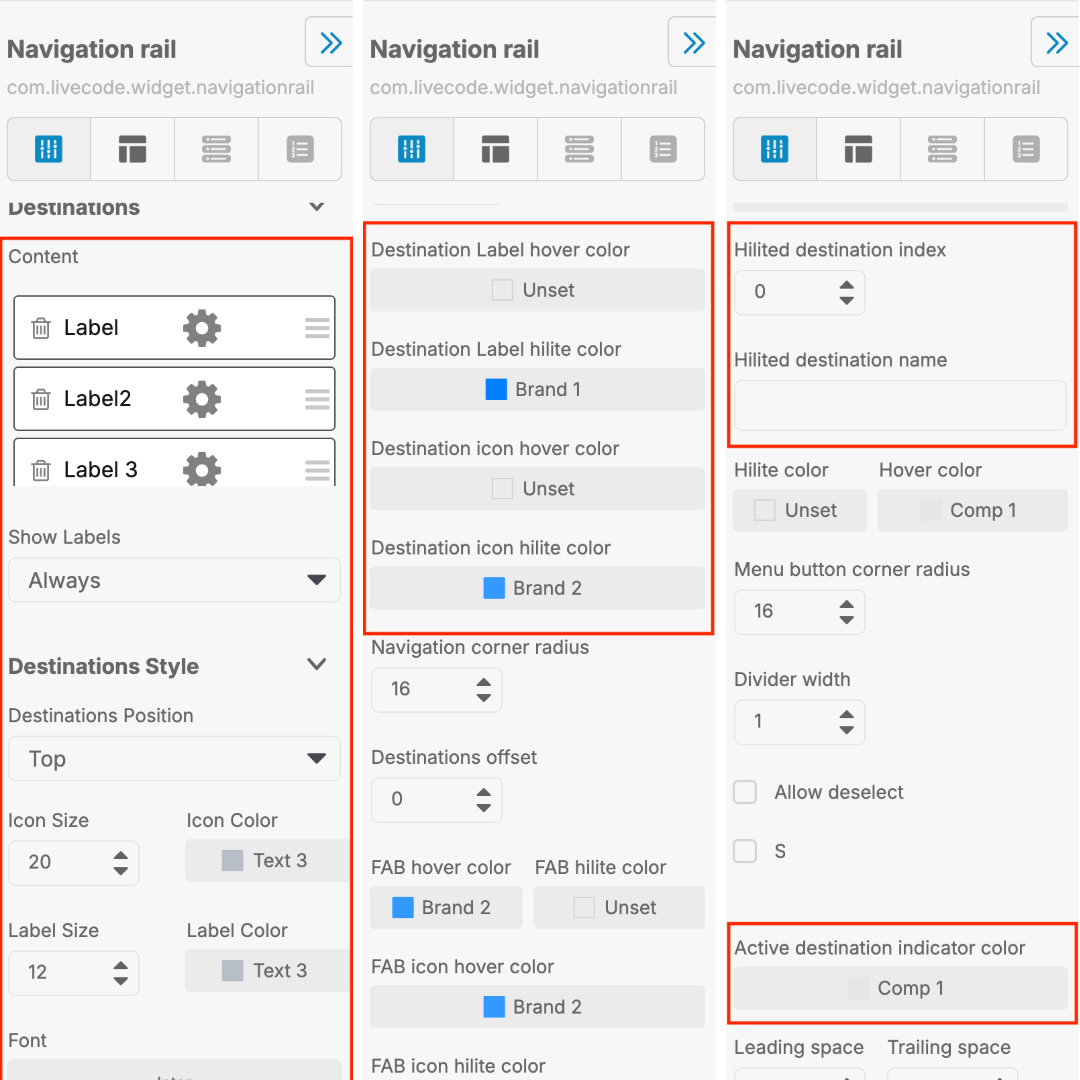Click the reorder handle on Label2 row

point(317,399)
